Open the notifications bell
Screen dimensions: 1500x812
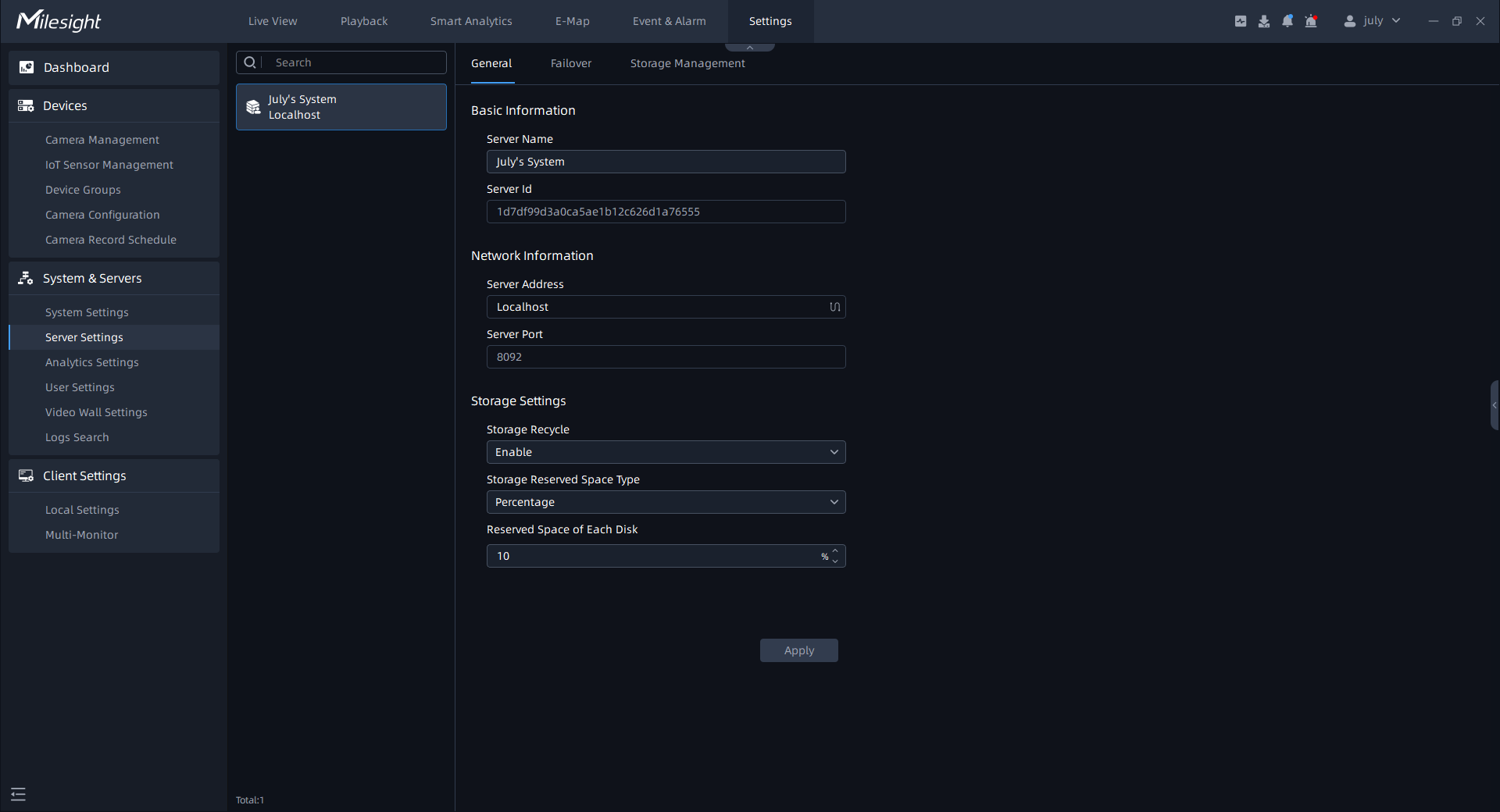pyautogui.click(x=1287, y=21)
